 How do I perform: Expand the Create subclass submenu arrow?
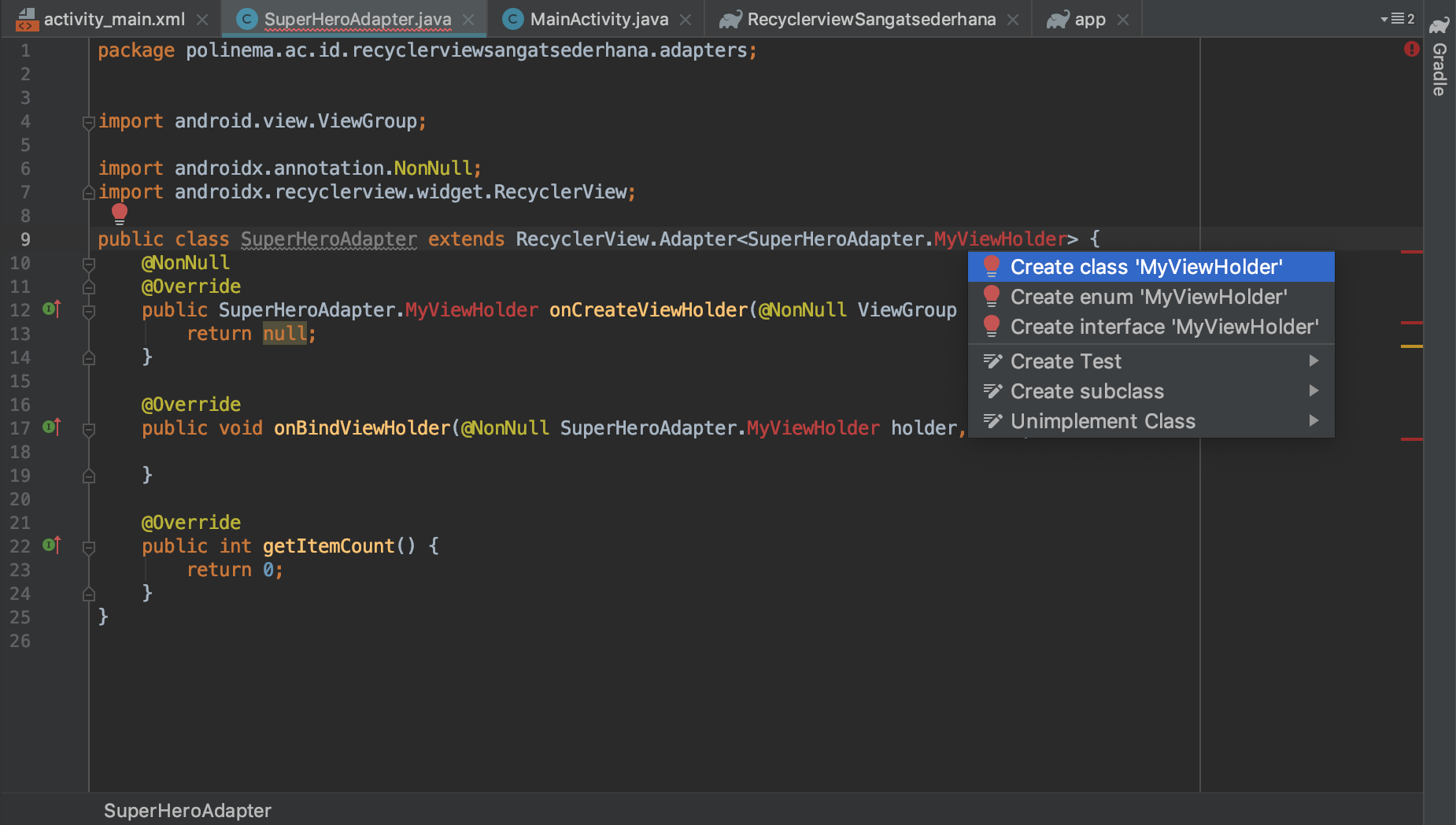point(1314,390)
